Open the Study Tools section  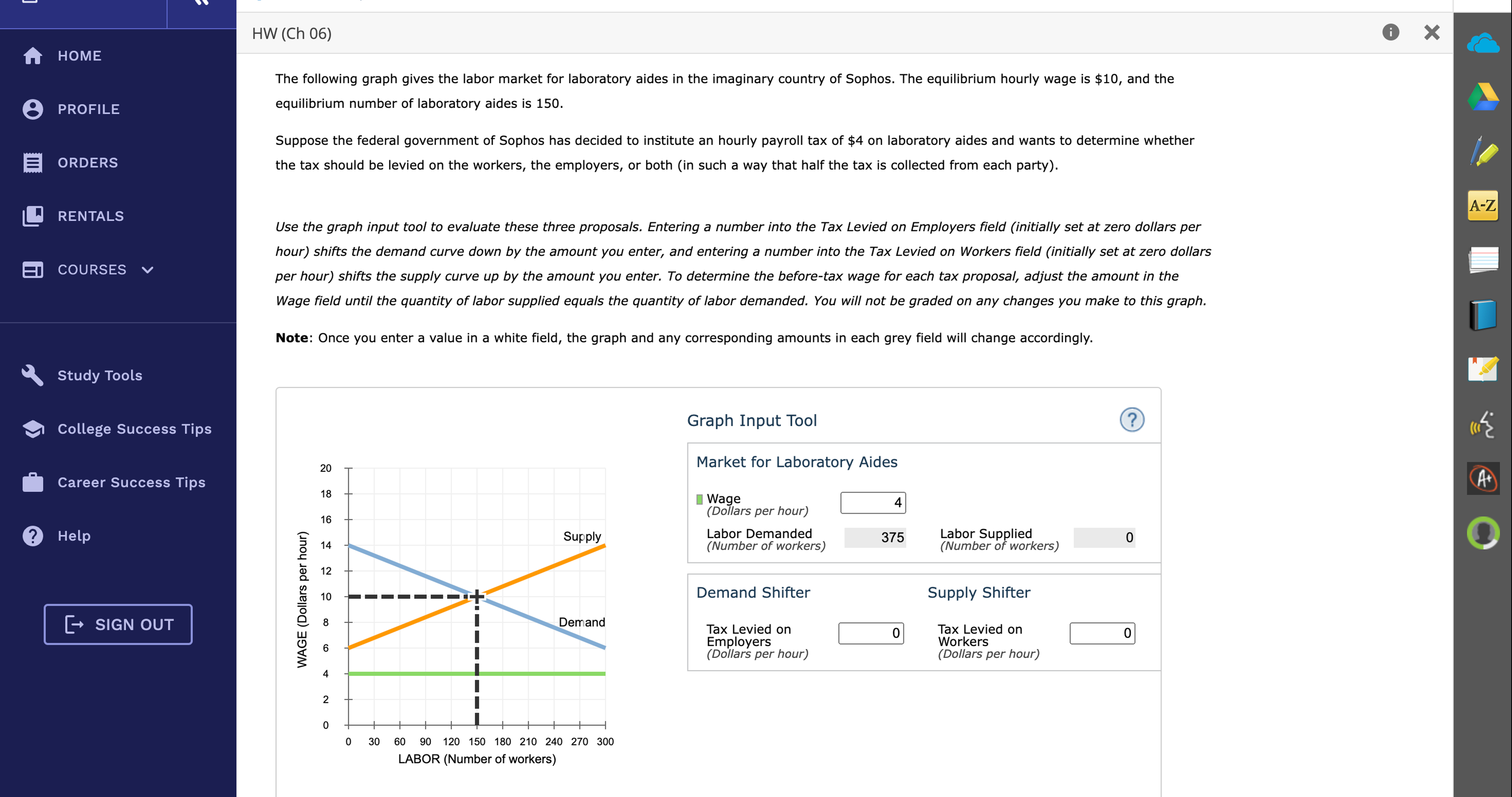[99, 375]
